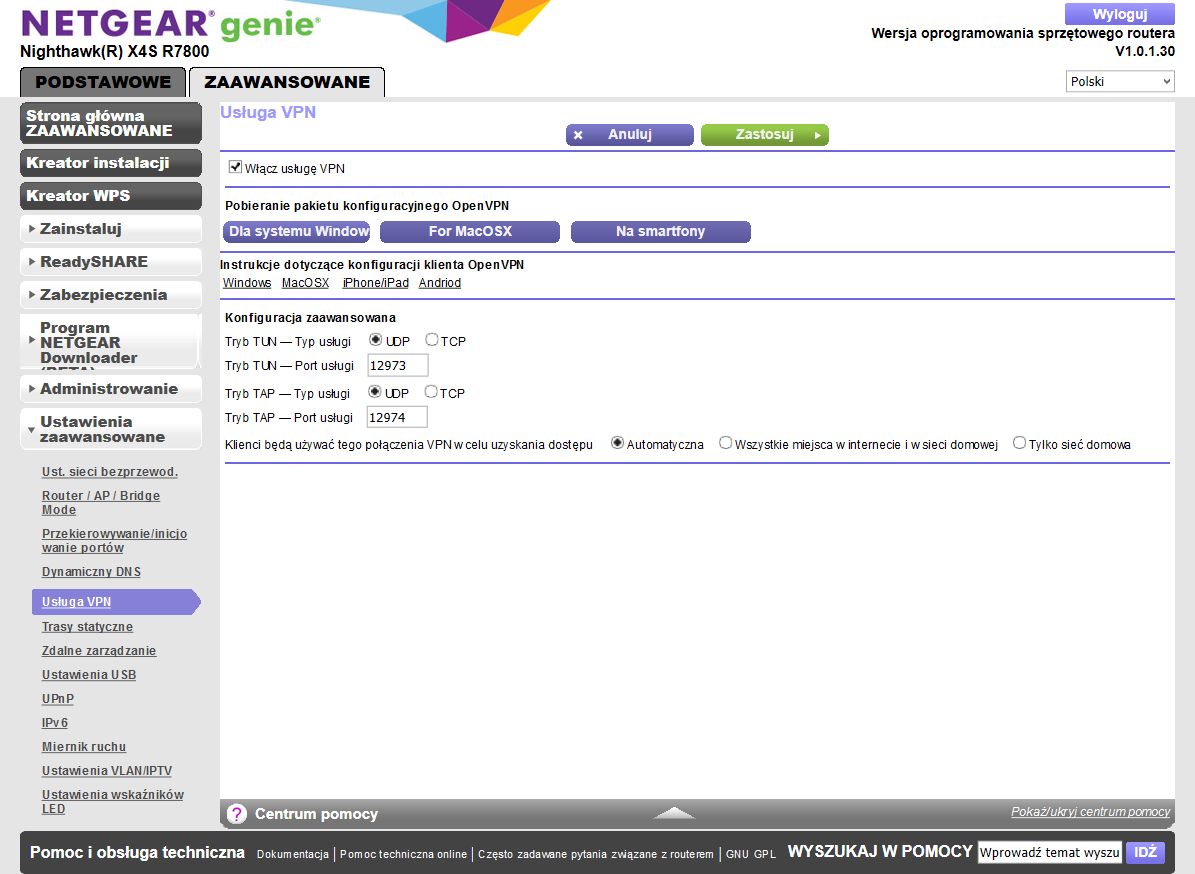
Task: Open Andriod OpenVPN client instructions
Action: point(440,283)
